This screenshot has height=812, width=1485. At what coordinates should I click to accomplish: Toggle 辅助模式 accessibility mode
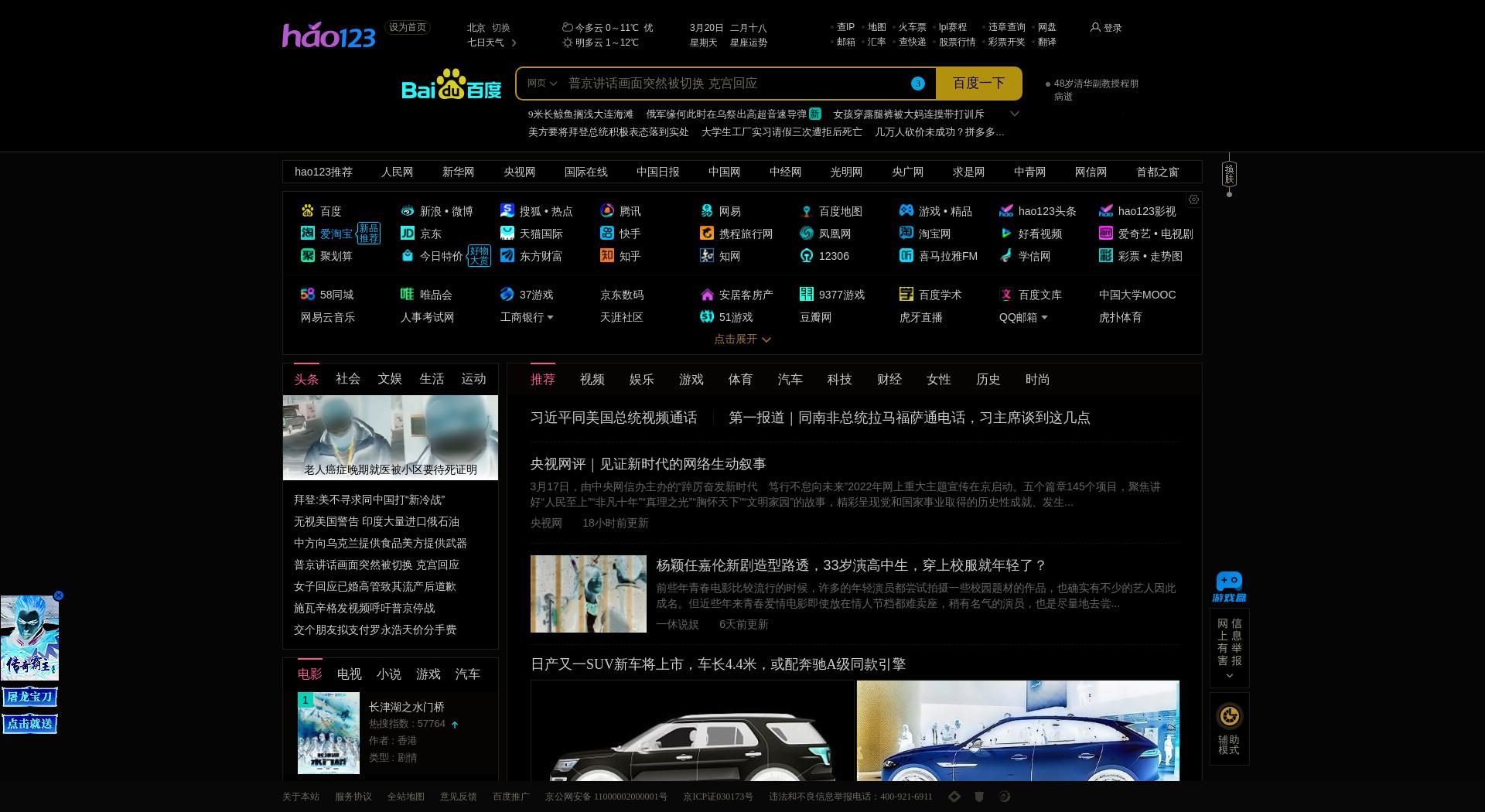click(1229, 728)
